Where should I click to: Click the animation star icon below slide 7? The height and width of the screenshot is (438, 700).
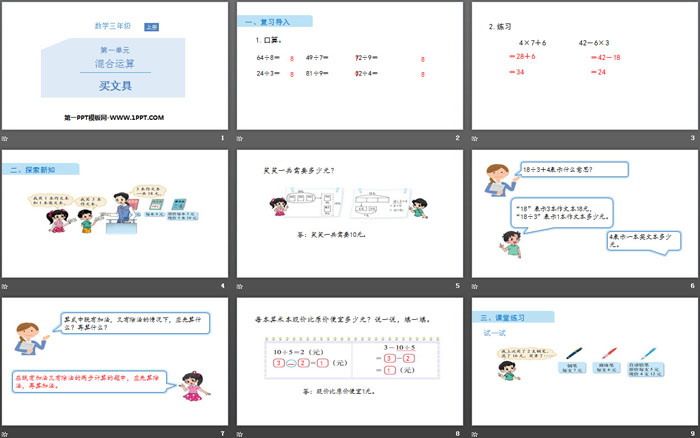5,432
